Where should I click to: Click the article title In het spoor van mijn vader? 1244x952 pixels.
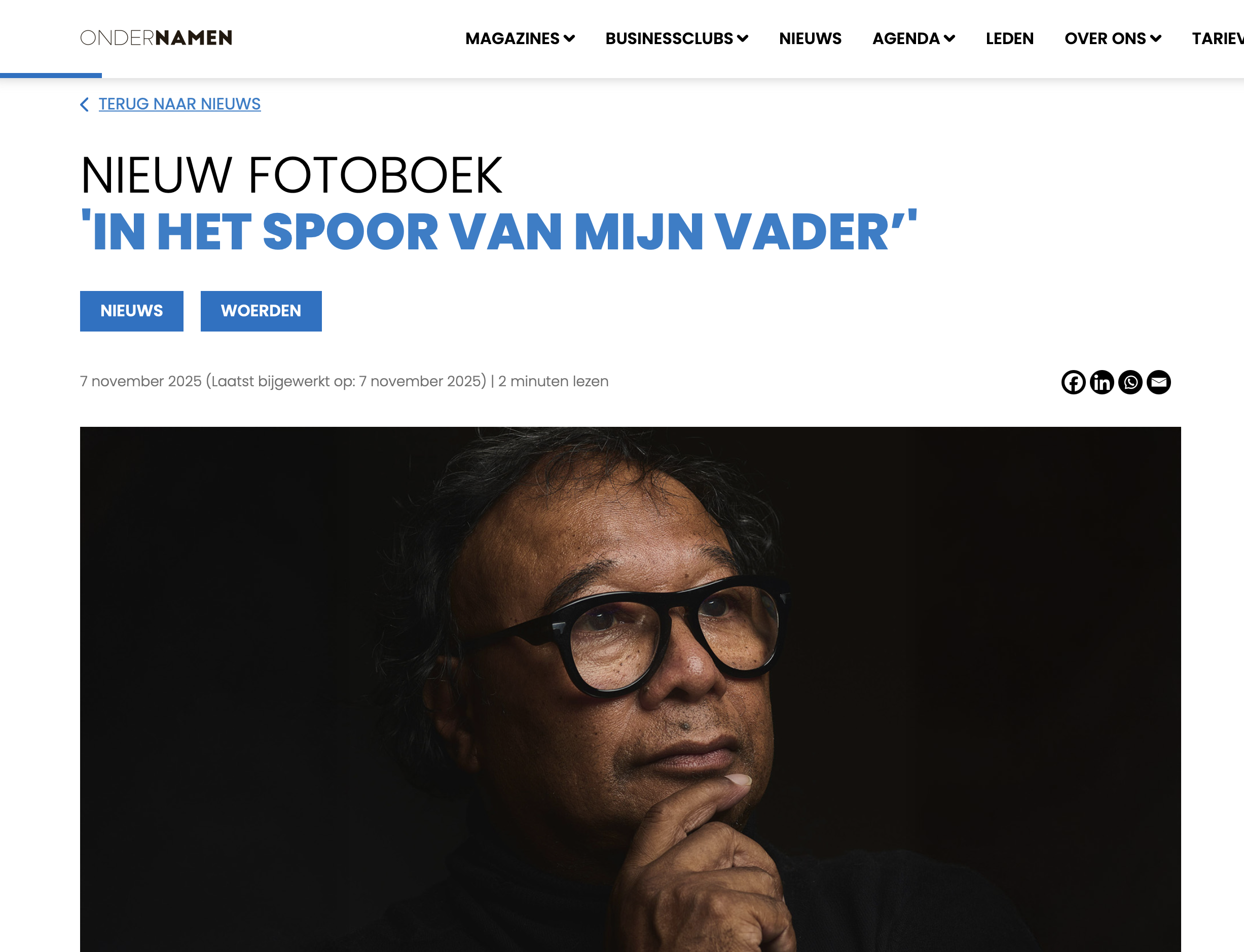click(x=499, y=231)
